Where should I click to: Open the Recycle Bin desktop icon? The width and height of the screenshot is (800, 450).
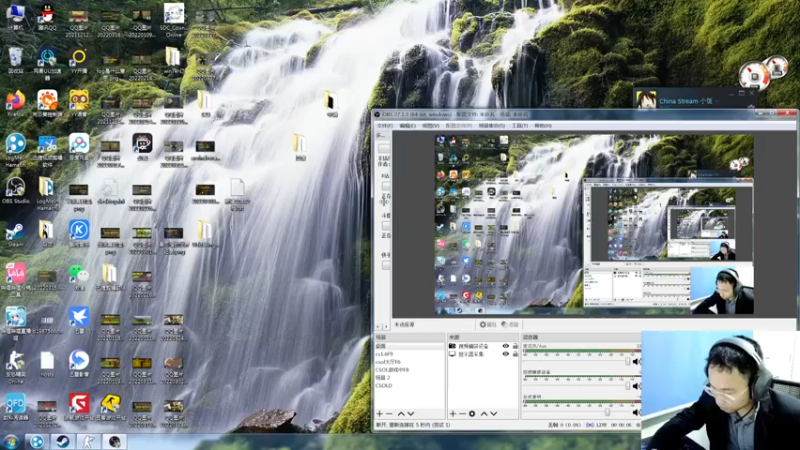pyautogui.click(x=16, y=59)
